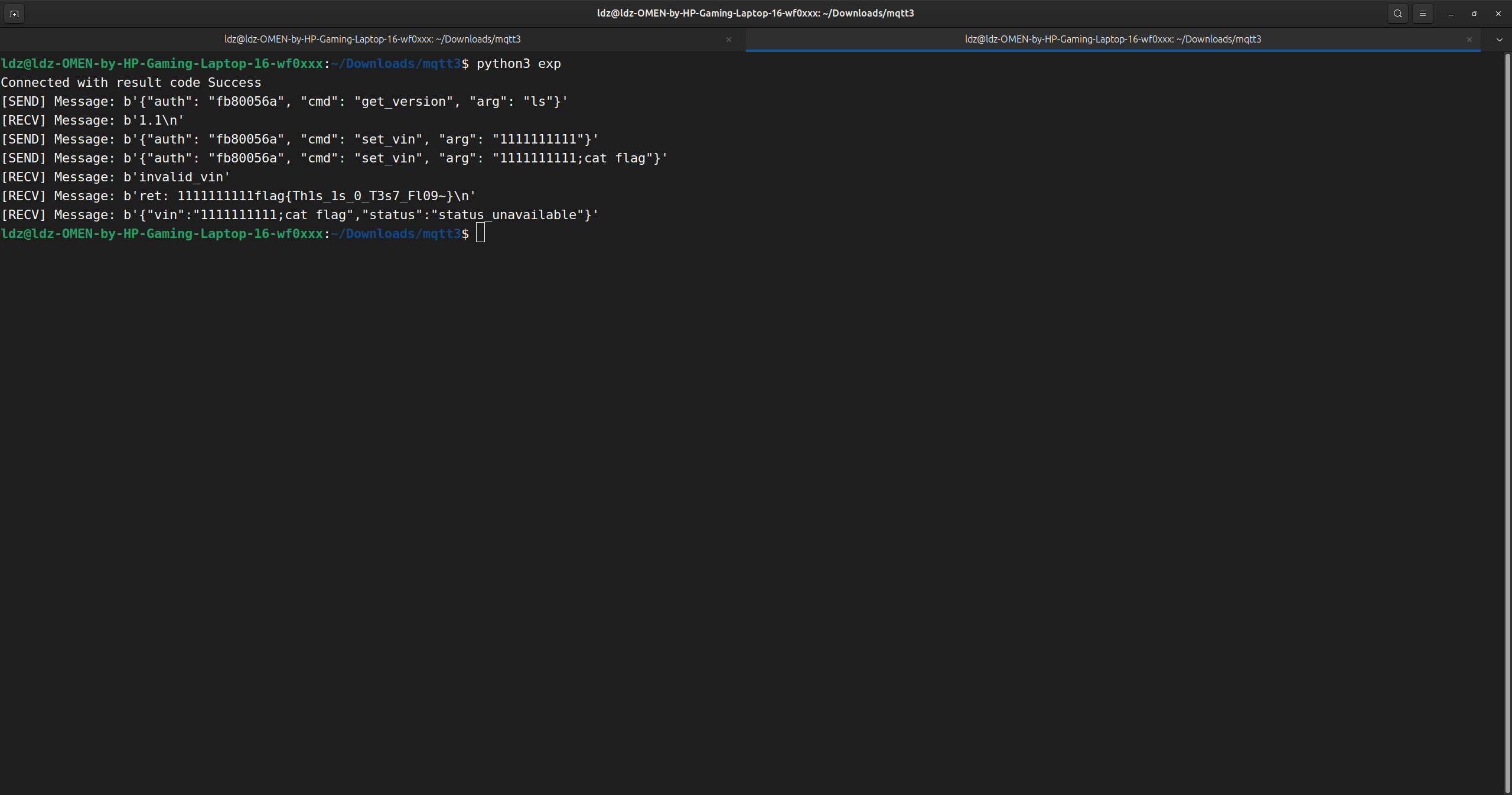Click the 'python3 exp' command text

click(519, 64)
